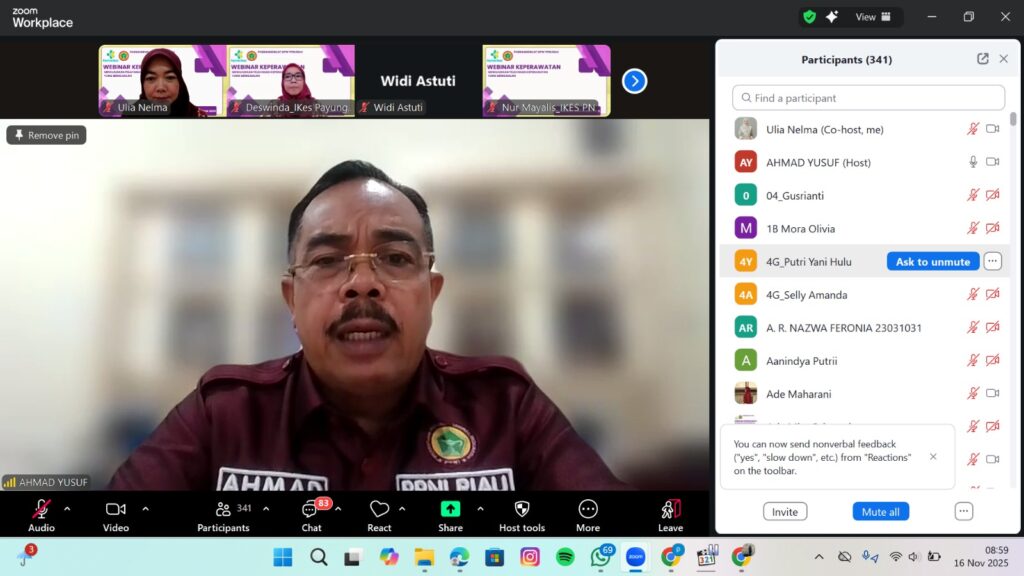1024x576 pixels.
Task: Open the Chat panel icon
Action: (x=311, y=510)
